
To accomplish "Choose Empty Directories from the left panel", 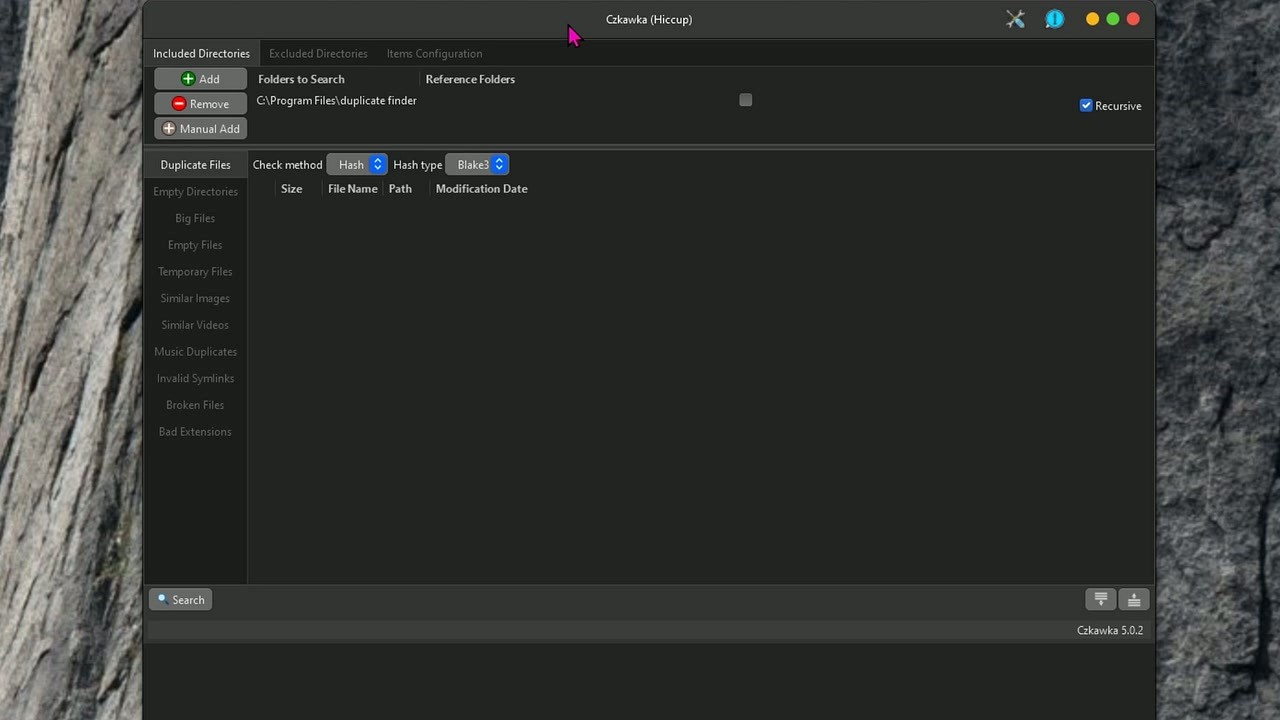I will click(195, 191).
